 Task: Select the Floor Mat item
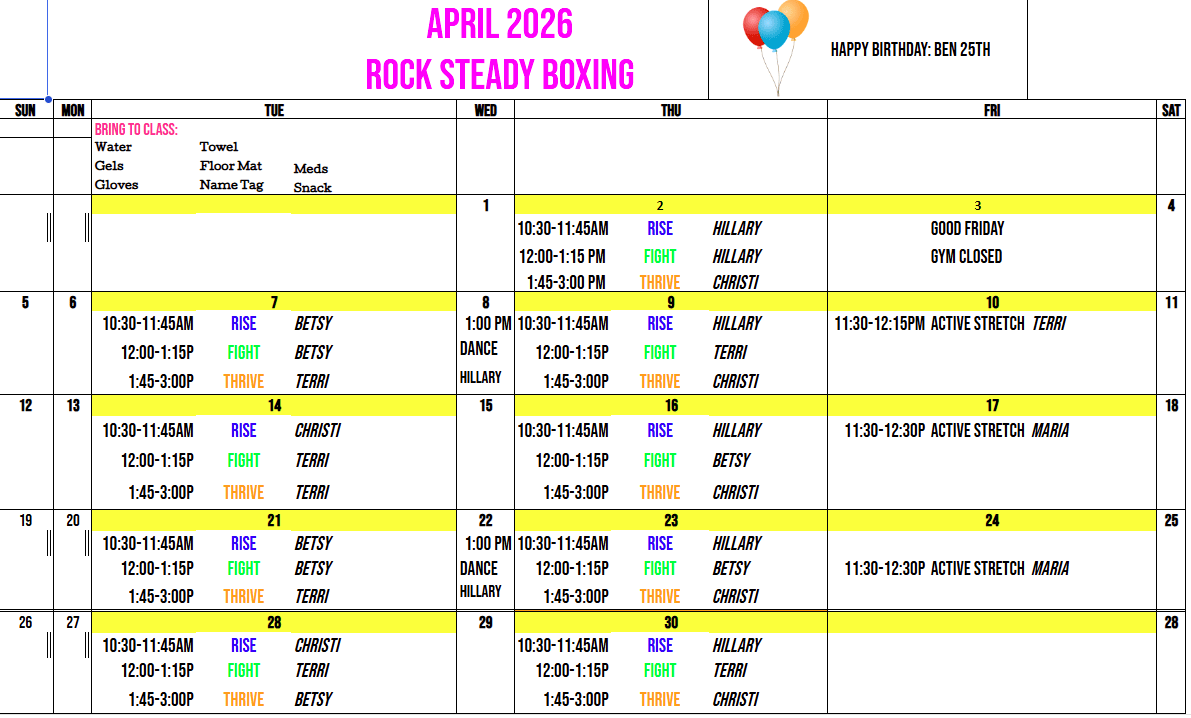tap(231, 166)
